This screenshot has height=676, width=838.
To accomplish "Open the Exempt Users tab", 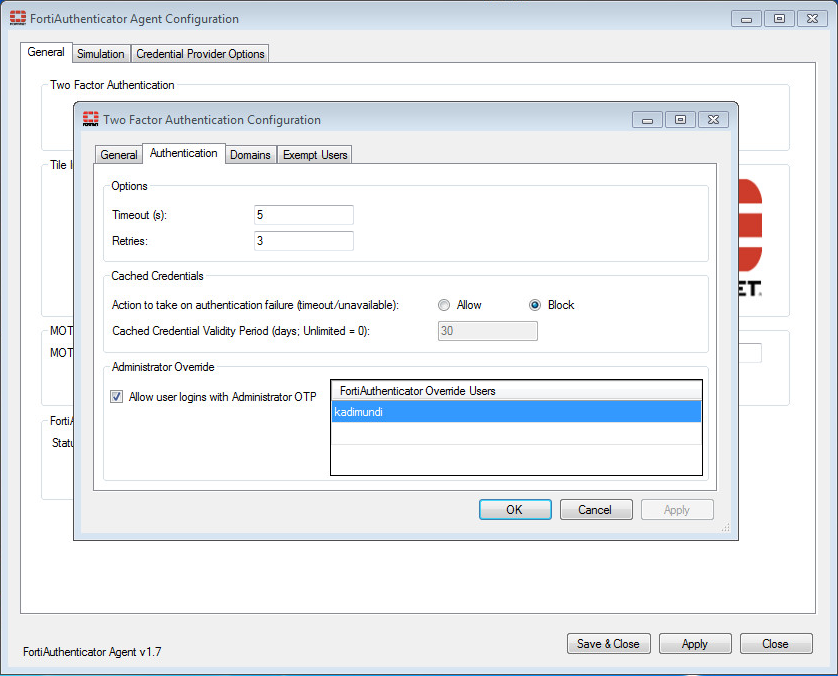I will [314, 154].
